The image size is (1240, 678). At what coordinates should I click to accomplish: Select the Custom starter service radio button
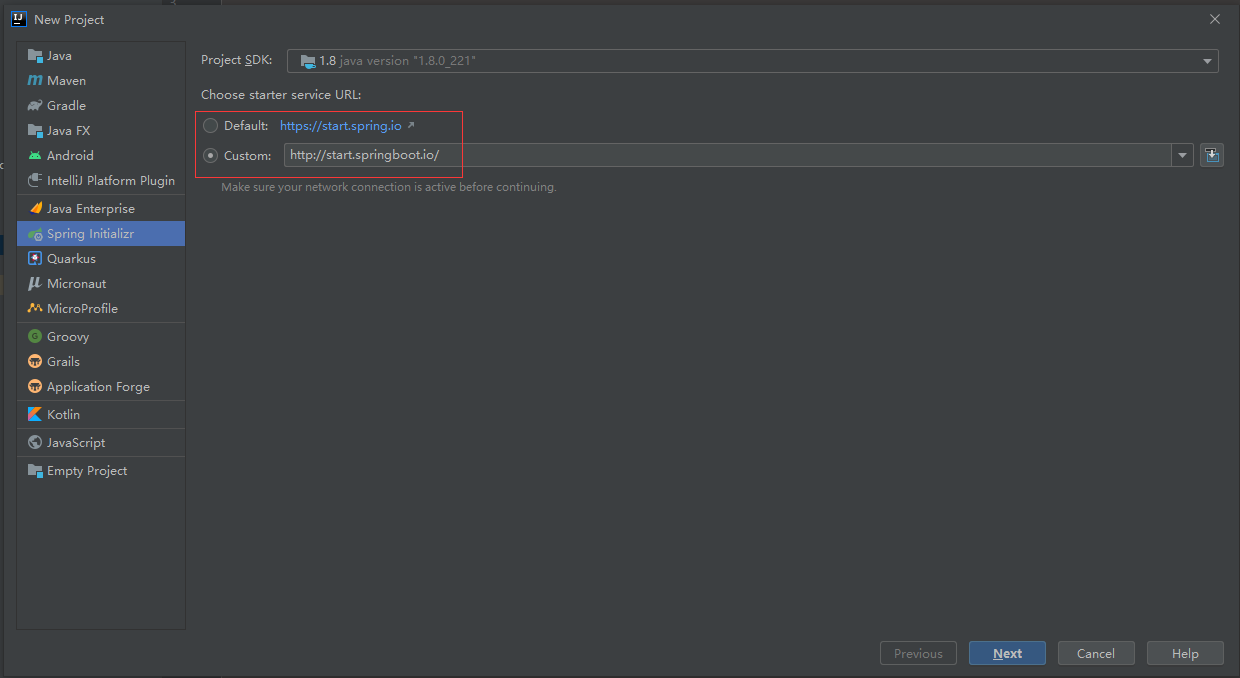(210, 156)
